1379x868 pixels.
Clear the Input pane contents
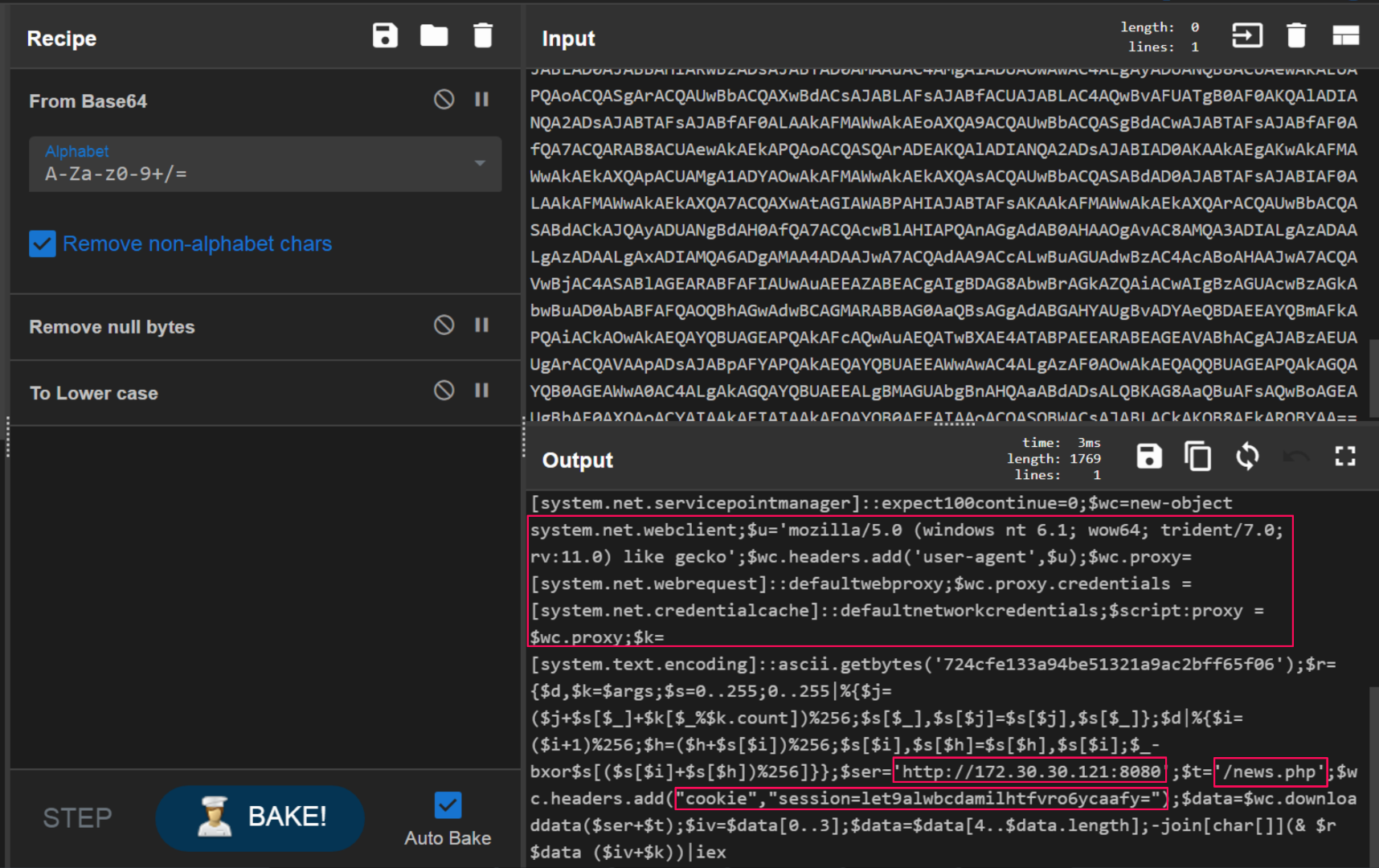pos(1296,35)
